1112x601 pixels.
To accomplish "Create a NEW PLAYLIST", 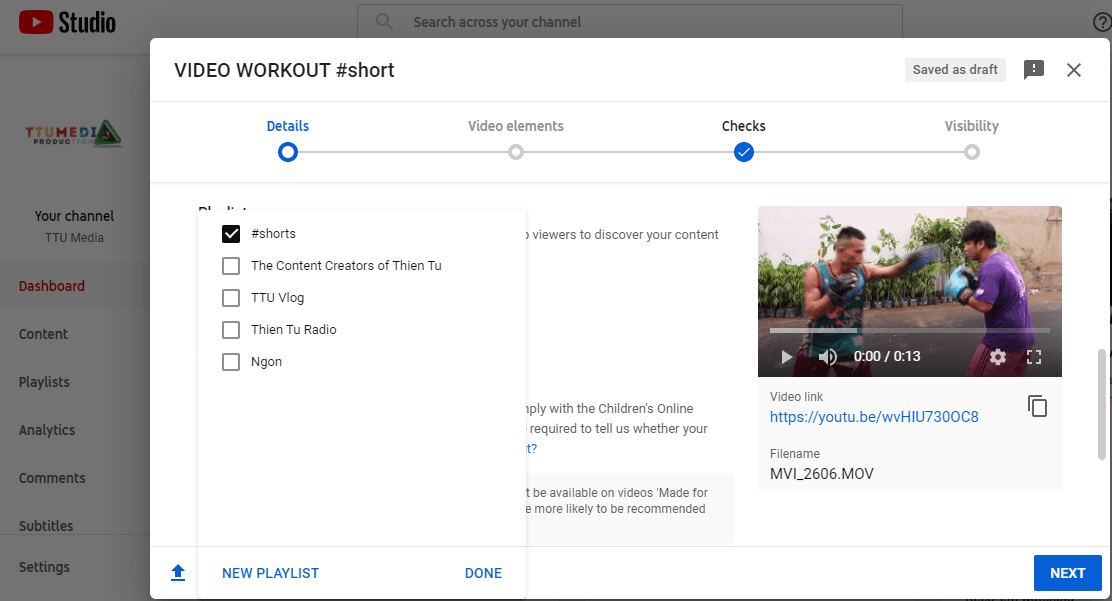I will click(270, 573).
